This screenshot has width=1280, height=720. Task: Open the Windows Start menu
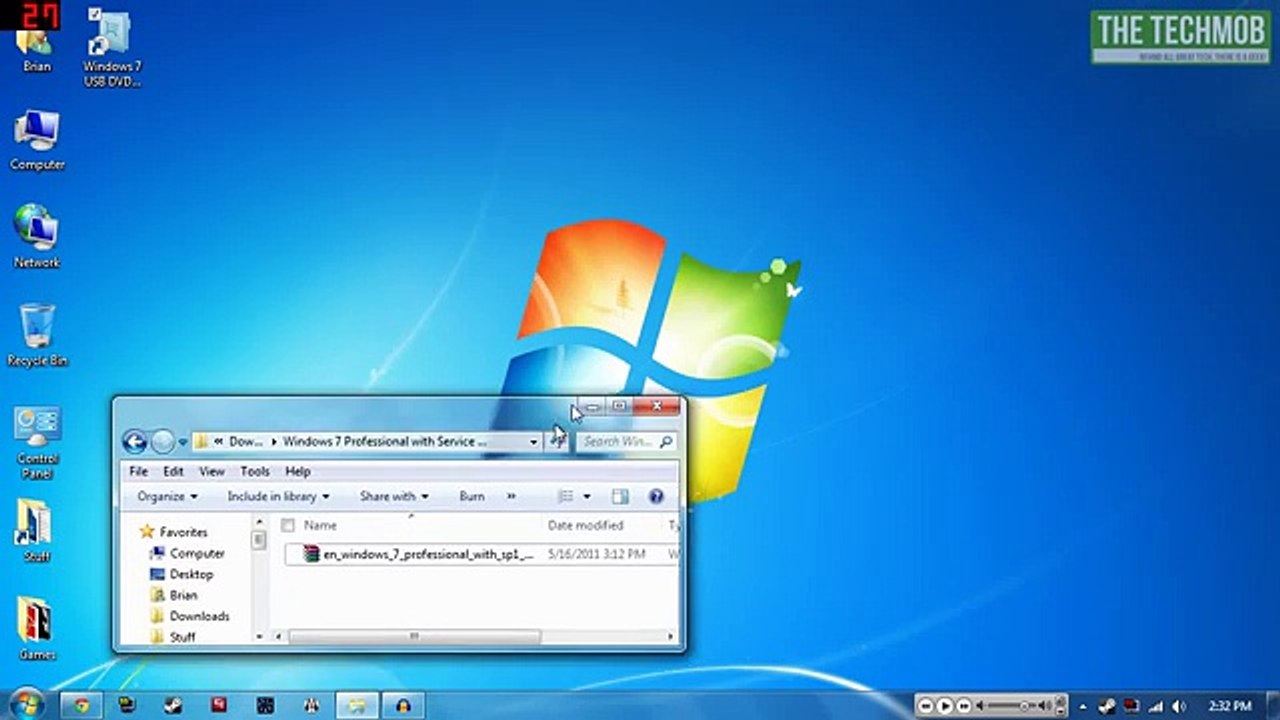(25, 704)
